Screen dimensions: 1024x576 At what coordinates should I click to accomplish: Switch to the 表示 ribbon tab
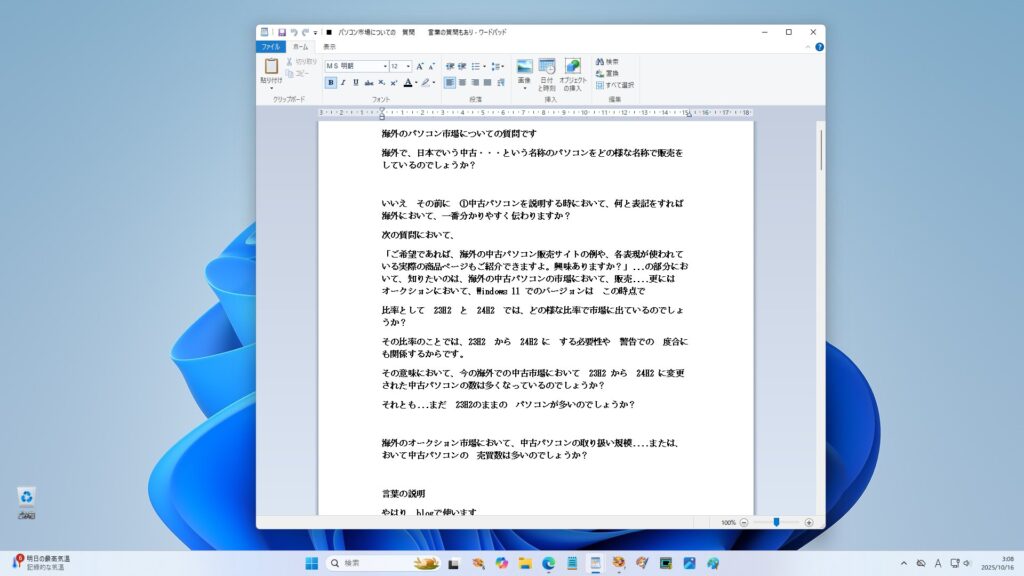[x=329, y=47]
